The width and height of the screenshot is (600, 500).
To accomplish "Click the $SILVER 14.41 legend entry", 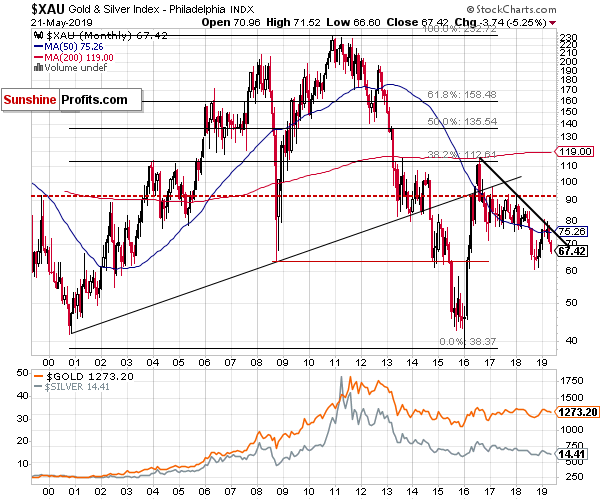I will point(72,387).
